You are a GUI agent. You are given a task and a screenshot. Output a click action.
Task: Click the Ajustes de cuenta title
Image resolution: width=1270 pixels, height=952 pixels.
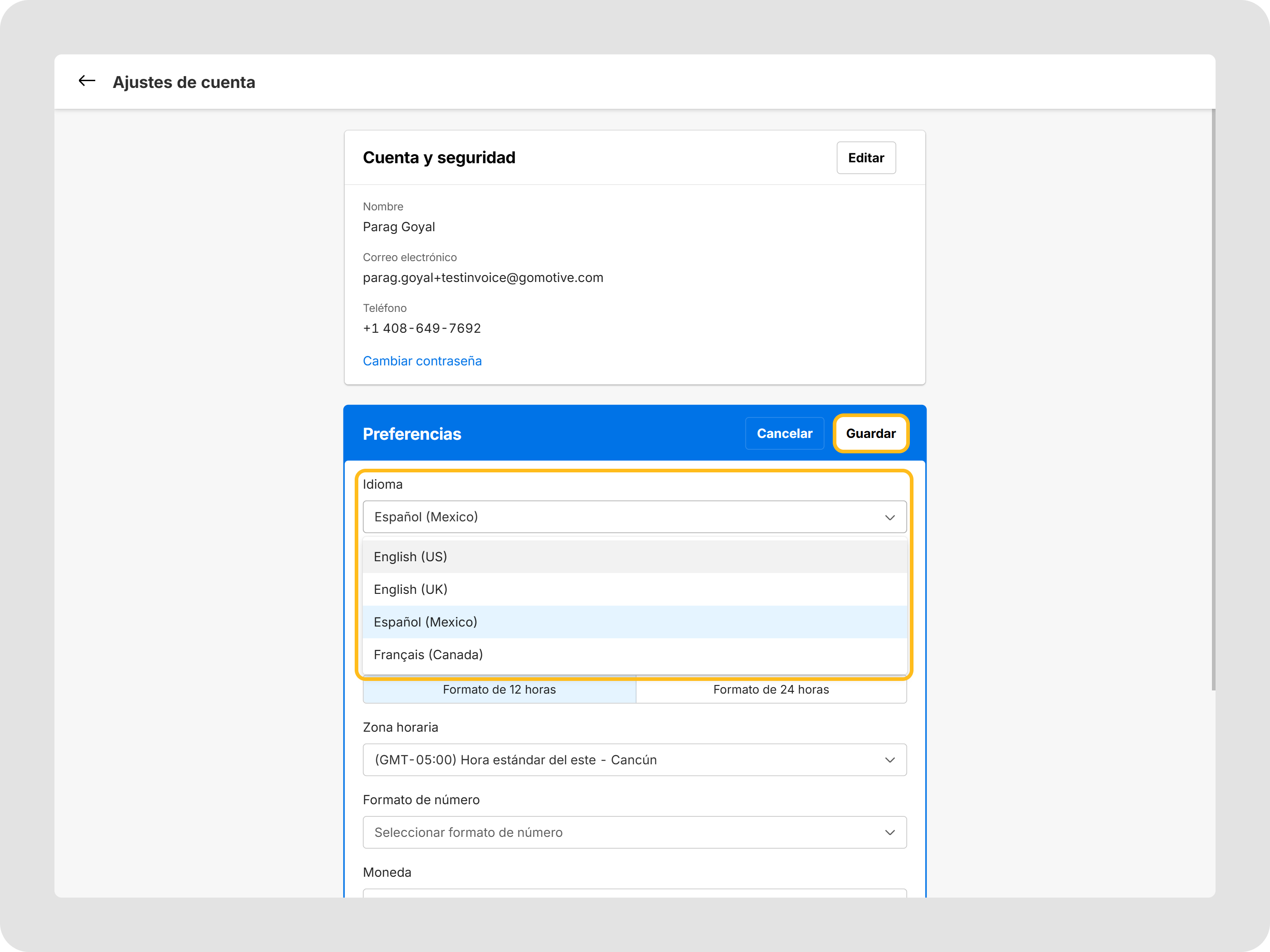pyautogui.click(x=184, y=82)
